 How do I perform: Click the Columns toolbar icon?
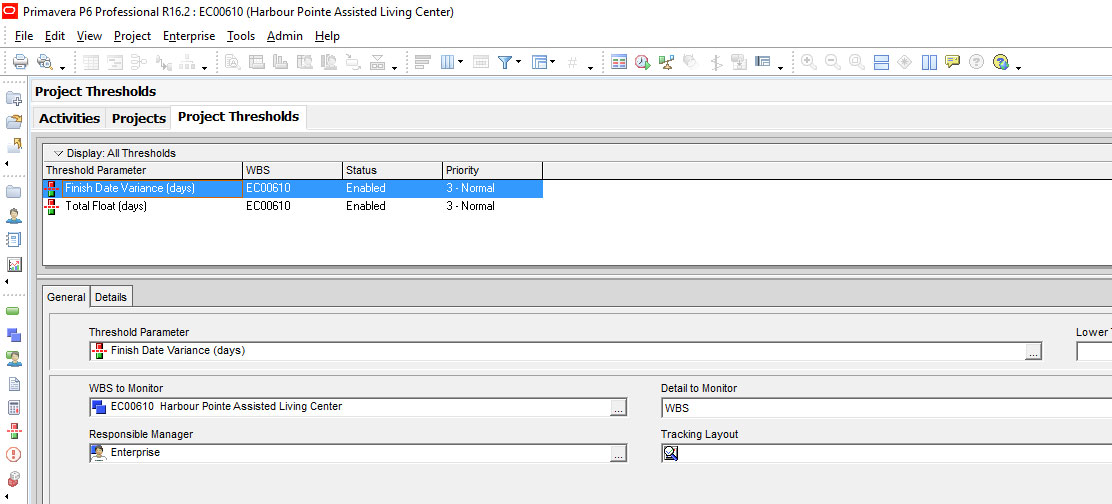(448, 62)
